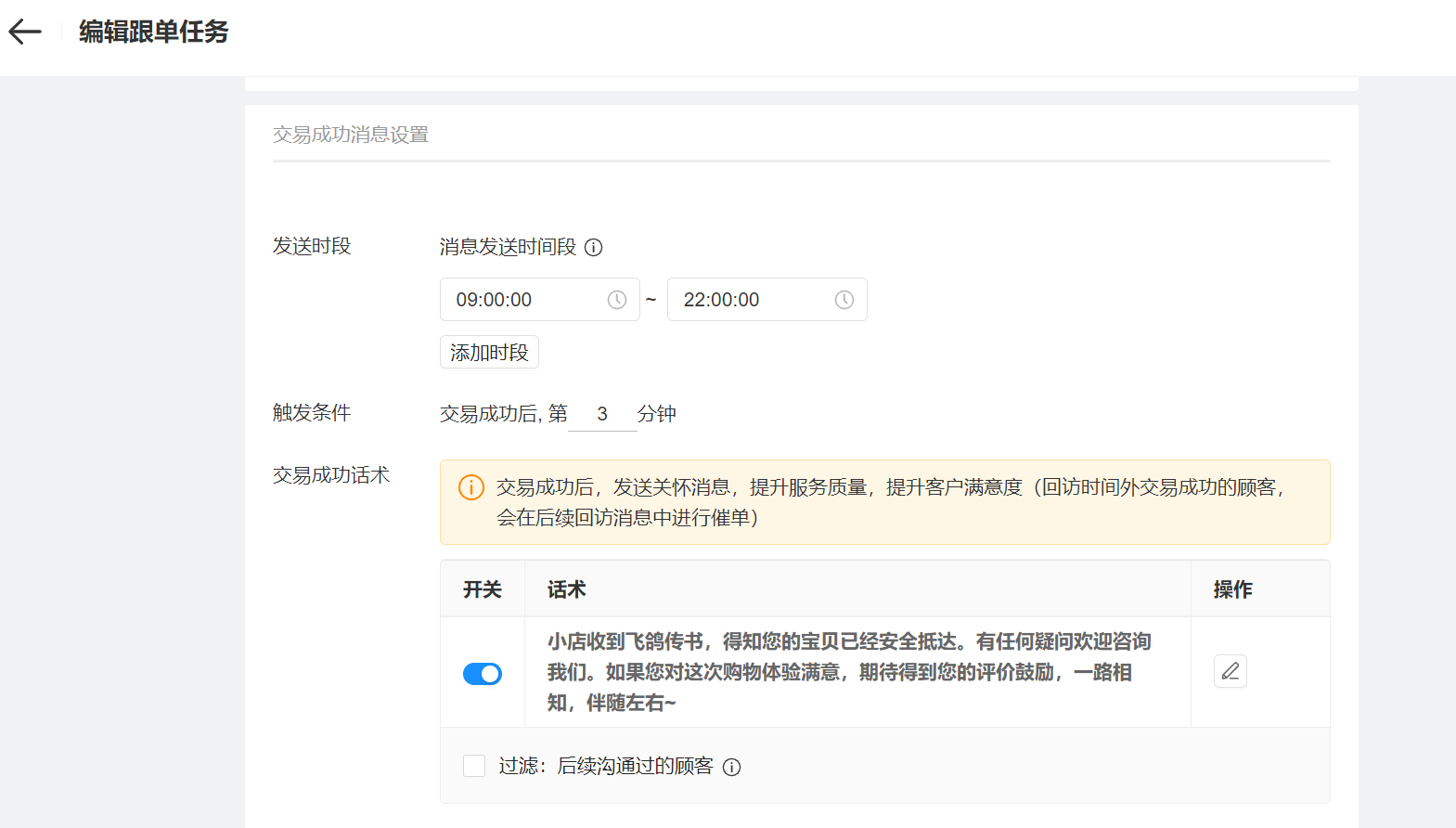Click the notice text starting 交易成功后,发送关怀消息
1456x828 pixels.
[x=890, y=502]
